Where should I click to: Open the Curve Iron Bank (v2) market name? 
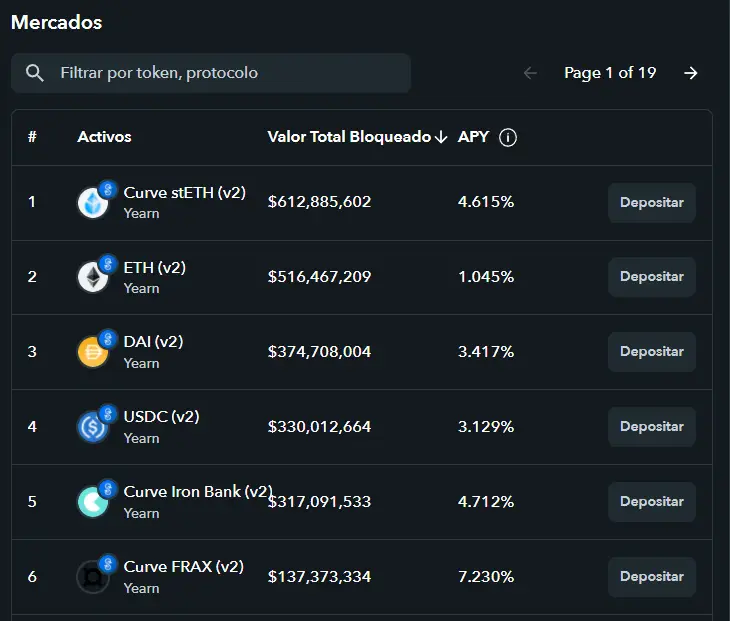(x=197, y=492)
